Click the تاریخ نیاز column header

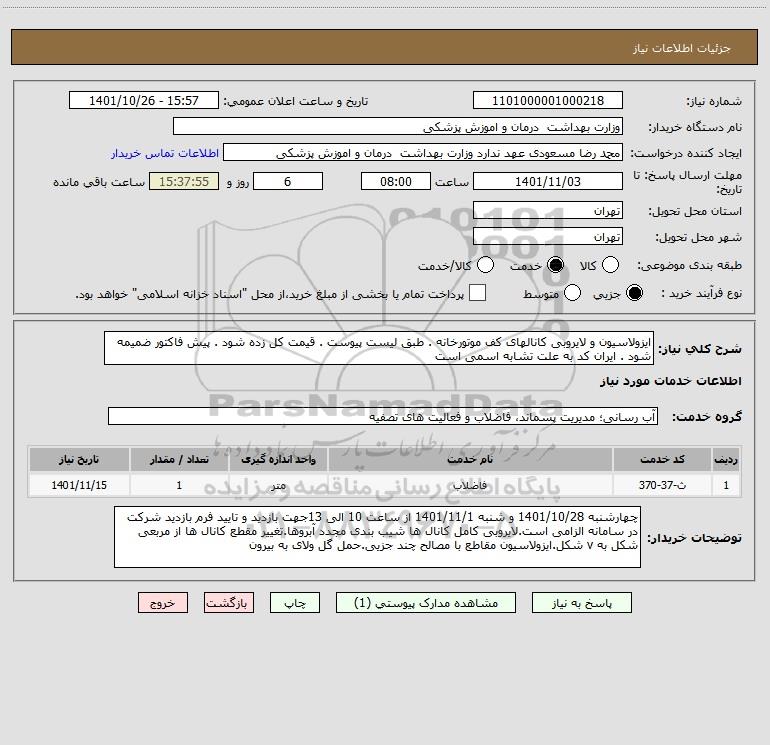click(79, 460)
